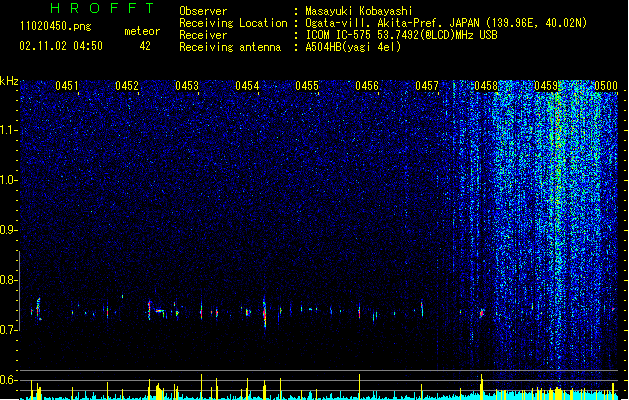This screenshot has height=400, width=629.
Task: Click the Receiver field label
Action: pos(203,35)
